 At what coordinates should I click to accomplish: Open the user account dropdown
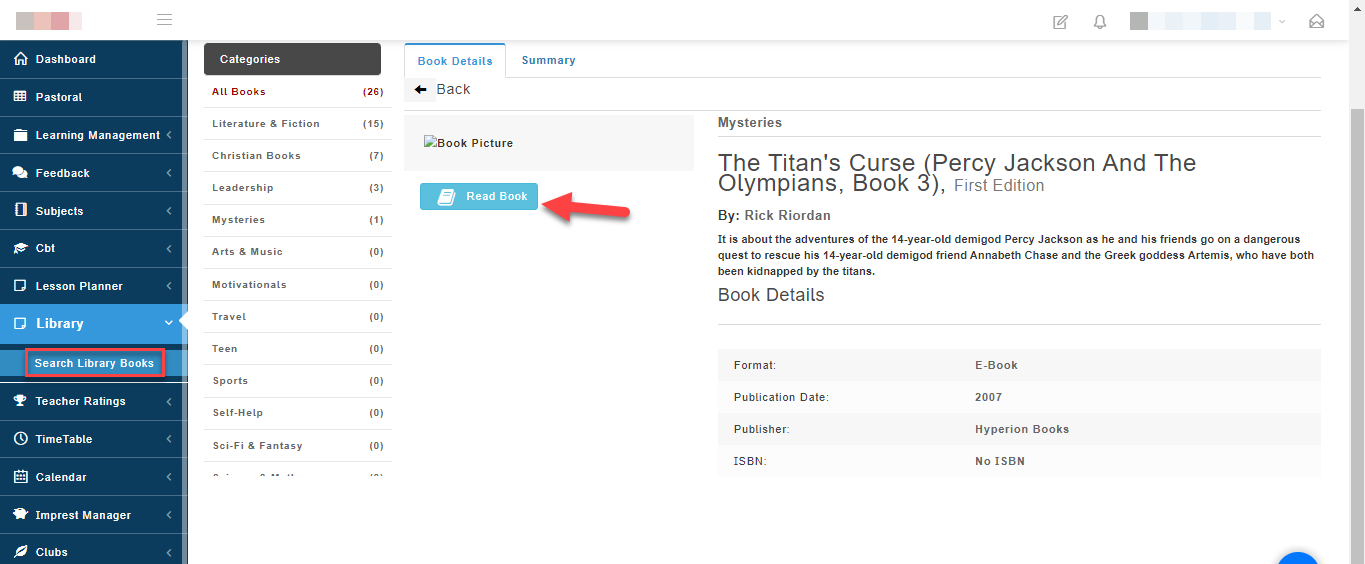point(1207,21)
